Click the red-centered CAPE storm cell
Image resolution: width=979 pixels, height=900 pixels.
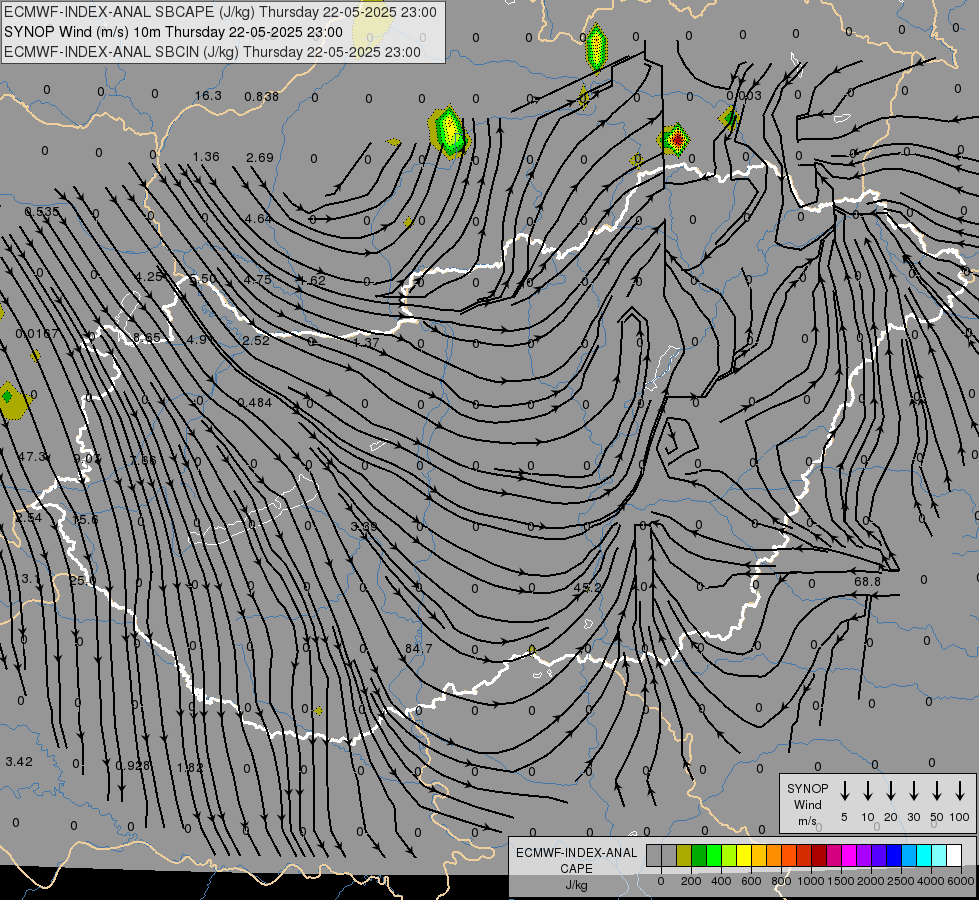[676, 139]
